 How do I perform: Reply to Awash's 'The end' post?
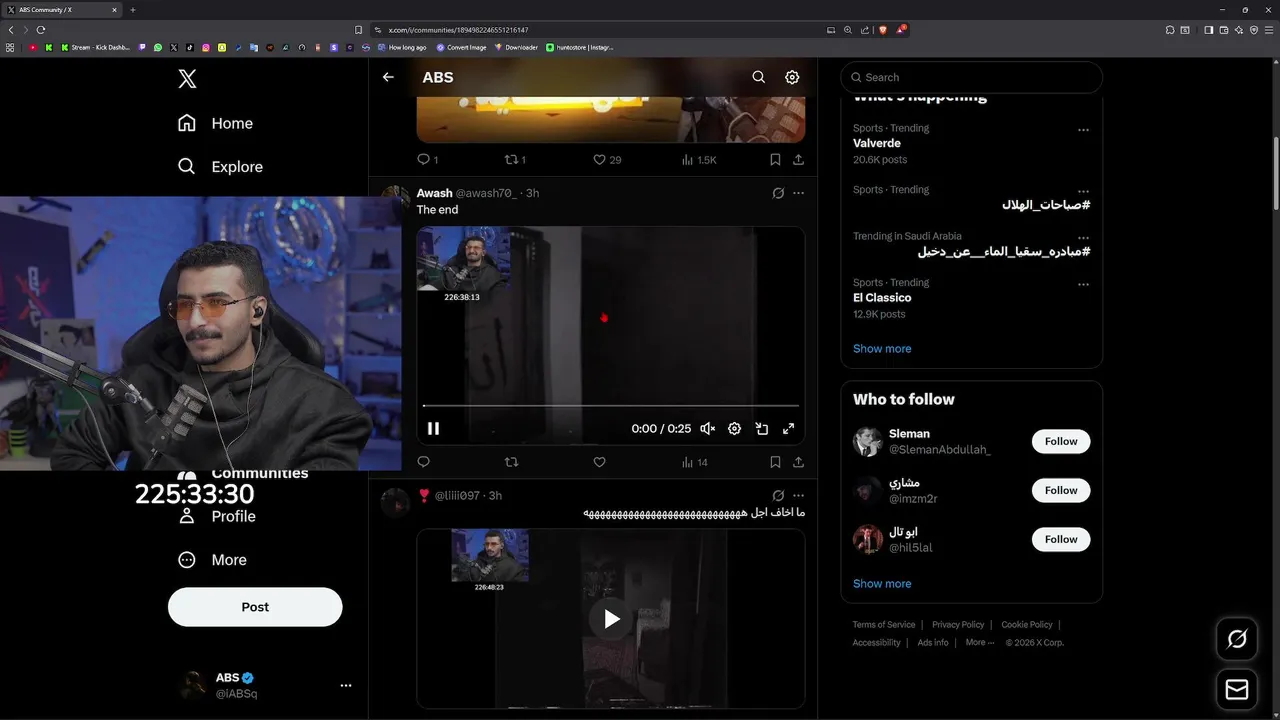[x=423, y=462]
